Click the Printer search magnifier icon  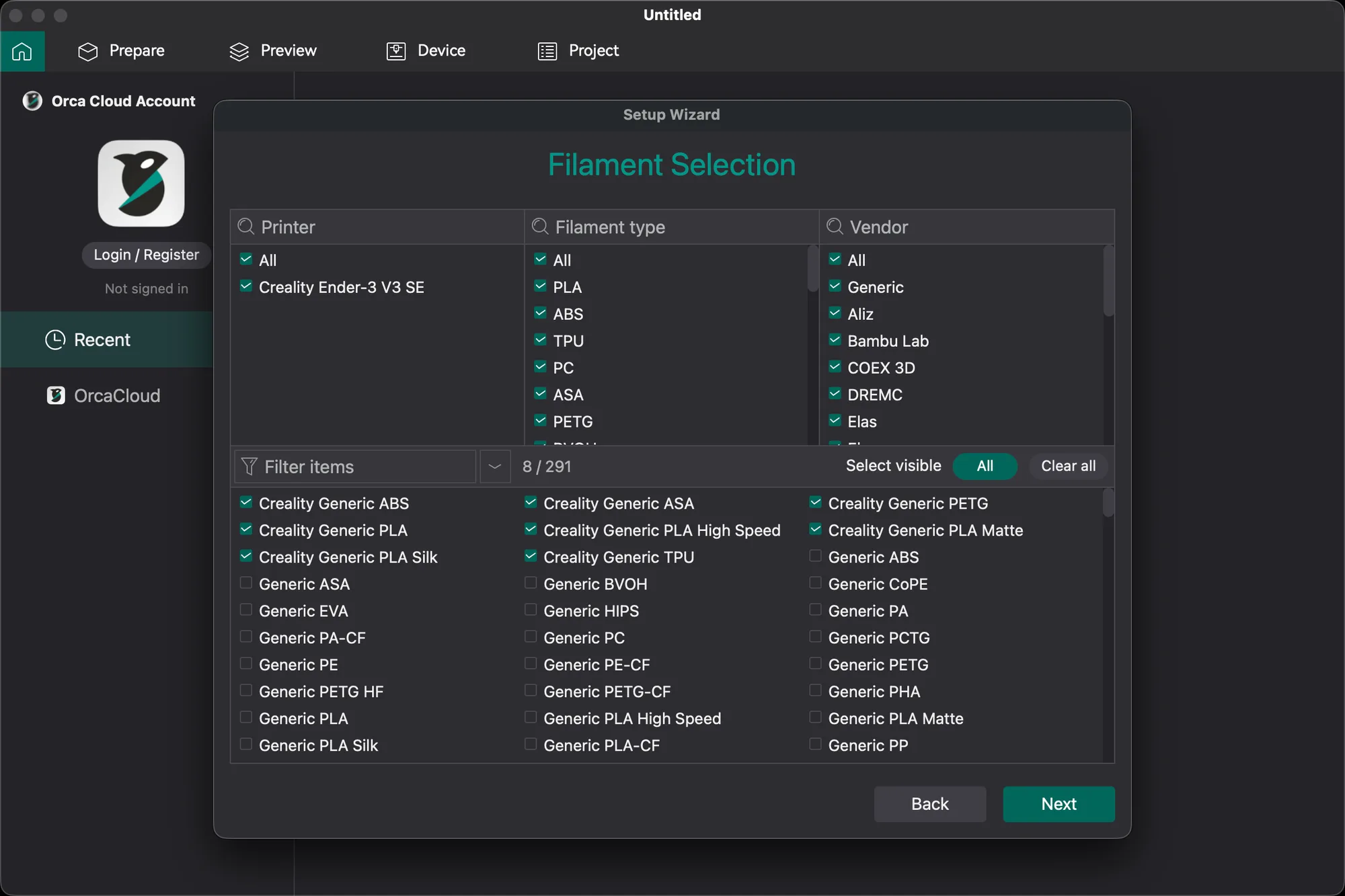[246, 227]
